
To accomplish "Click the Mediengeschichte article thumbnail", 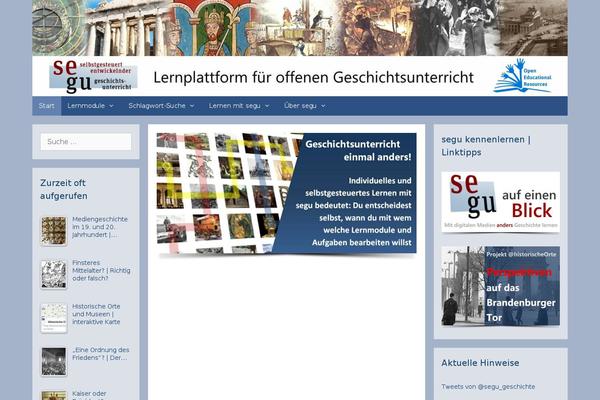I will [x=54, y=230].
